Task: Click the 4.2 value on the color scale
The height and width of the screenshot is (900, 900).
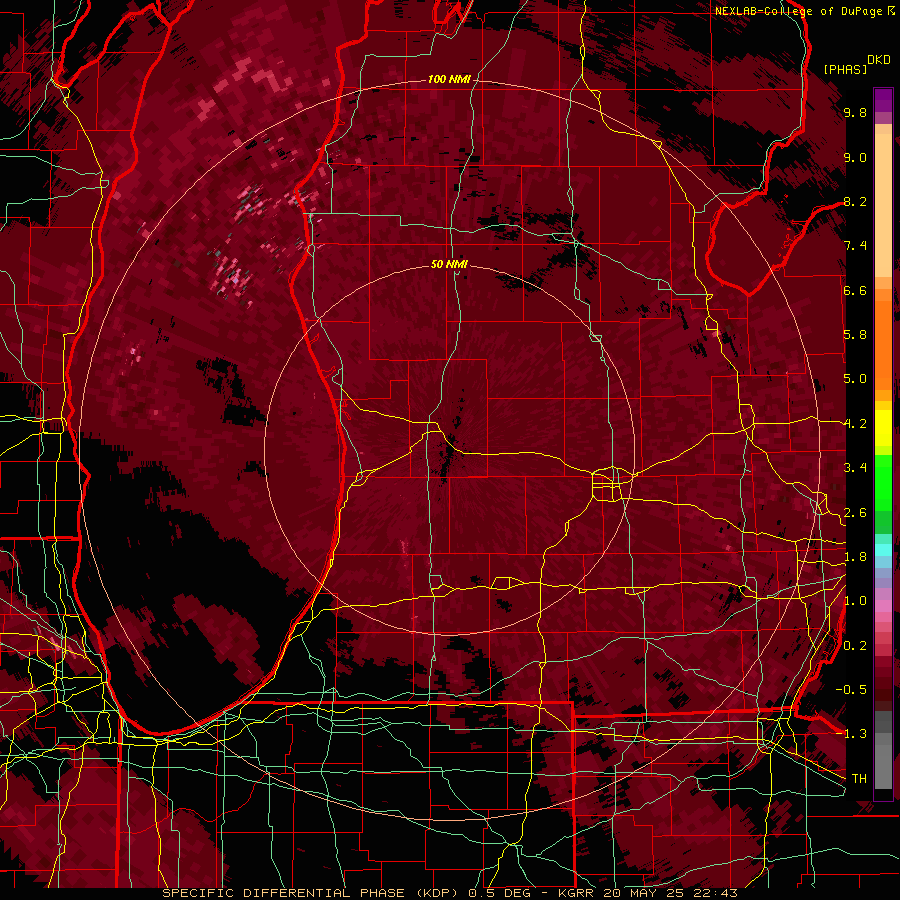Action: tap(855, 424)
